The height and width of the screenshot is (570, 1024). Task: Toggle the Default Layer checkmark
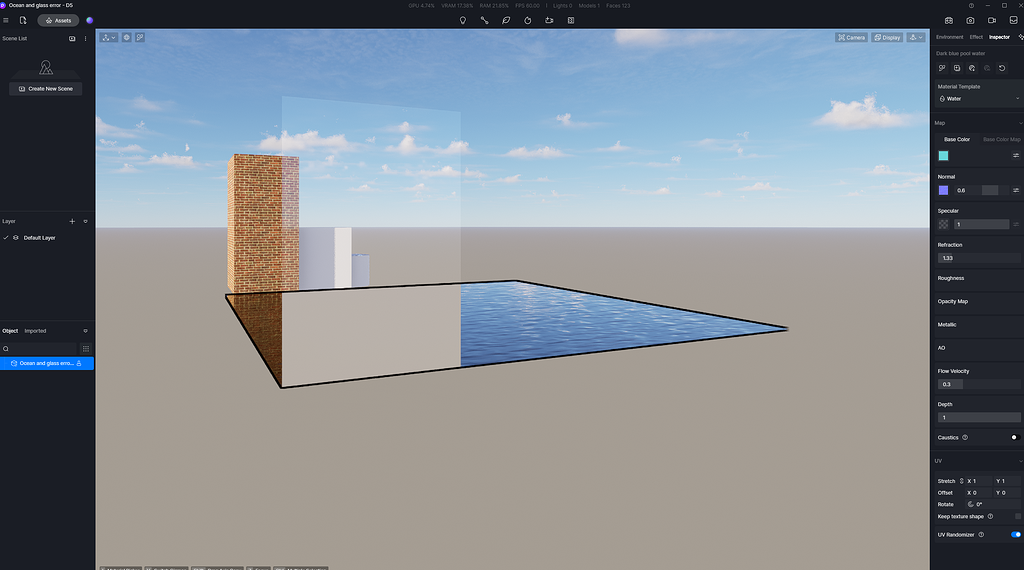[x=6, y=238]
